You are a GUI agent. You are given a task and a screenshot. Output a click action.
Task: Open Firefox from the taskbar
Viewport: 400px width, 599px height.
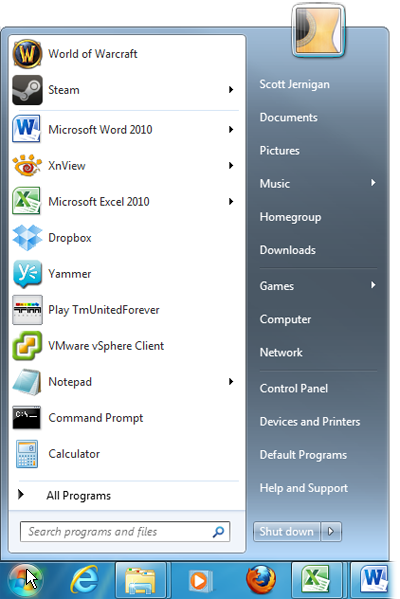(x=261, y=580)
